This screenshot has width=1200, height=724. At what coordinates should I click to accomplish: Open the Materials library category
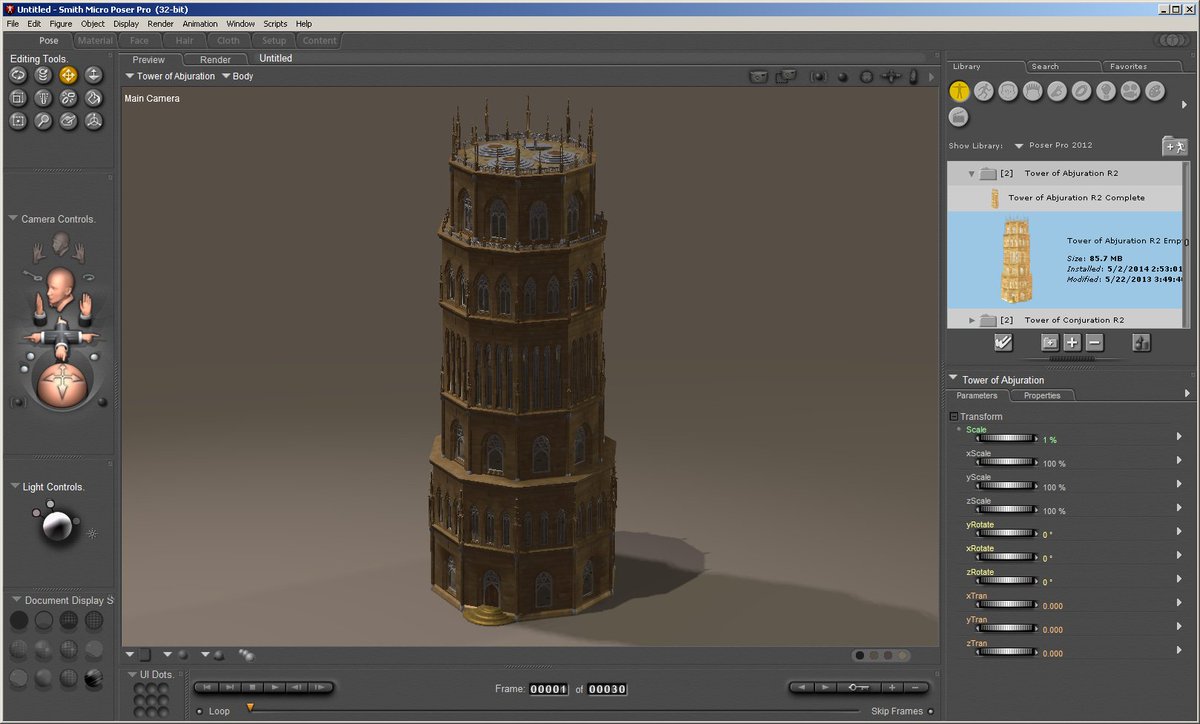pyautogui.click(x=1154, y=91)
